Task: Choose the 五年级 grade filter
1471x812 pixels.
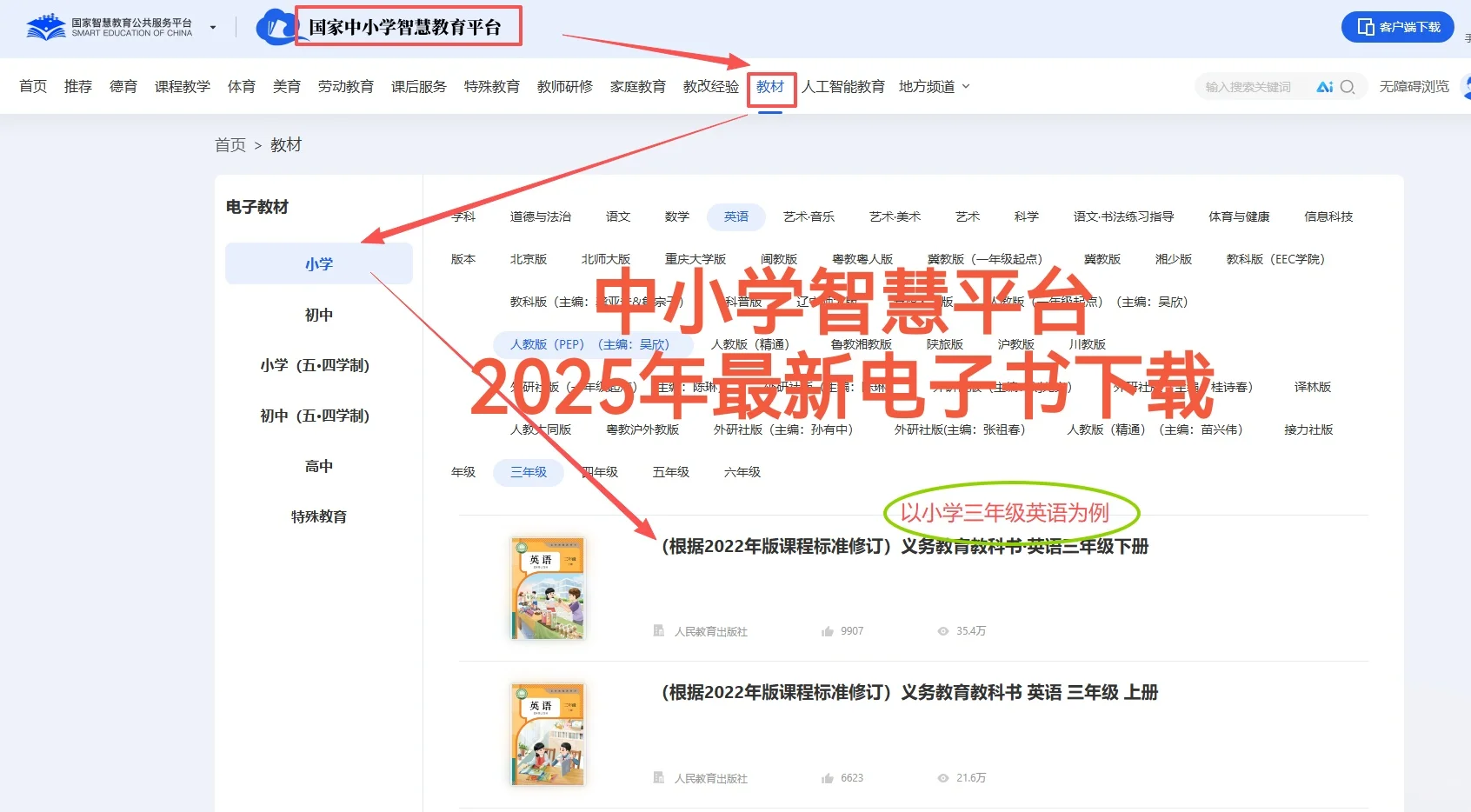Action: point(671,472)
